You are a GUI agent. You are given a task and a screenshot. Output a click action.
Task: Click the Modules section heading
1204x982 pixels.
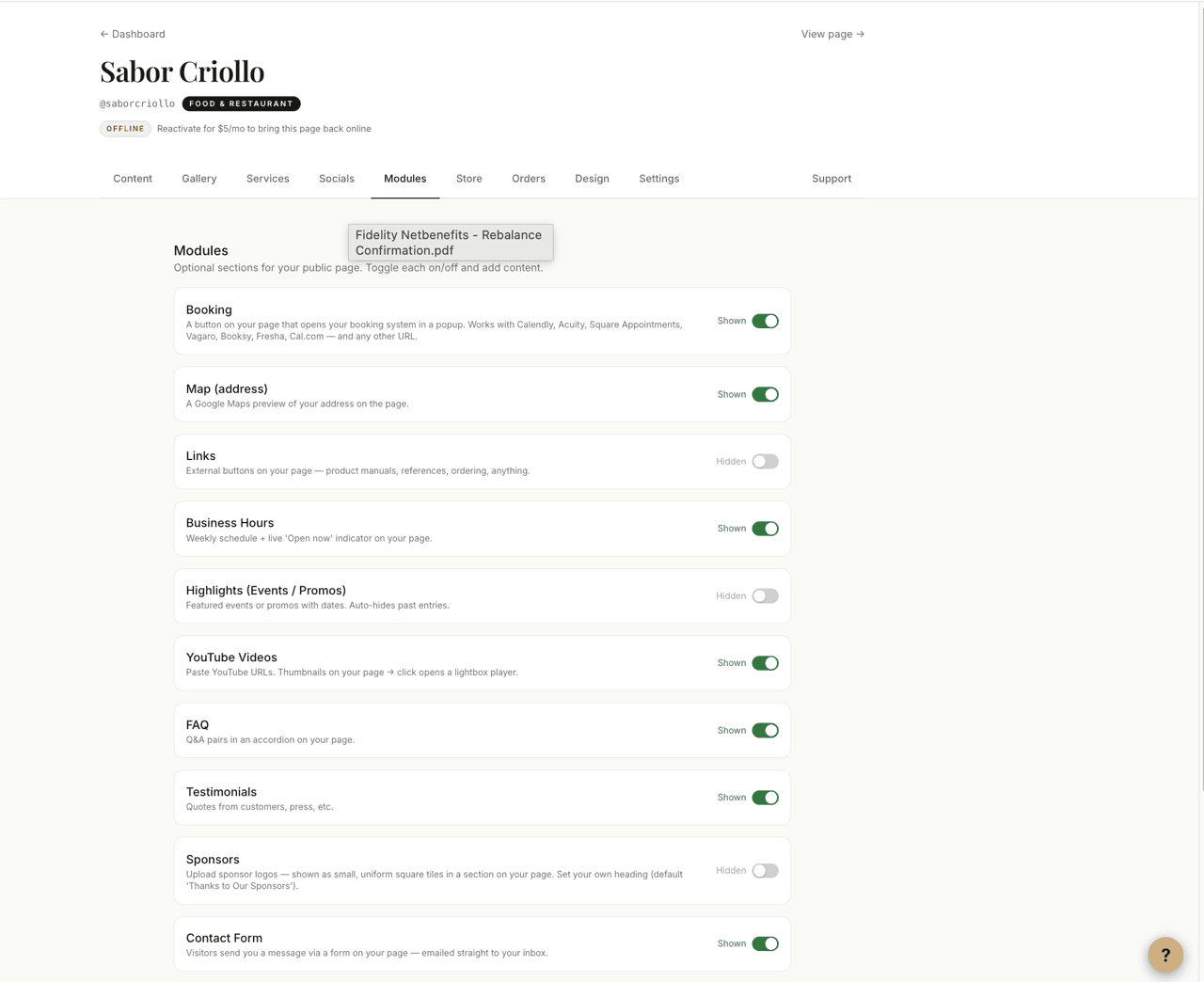pyautogui.click(x=201, y=250)
